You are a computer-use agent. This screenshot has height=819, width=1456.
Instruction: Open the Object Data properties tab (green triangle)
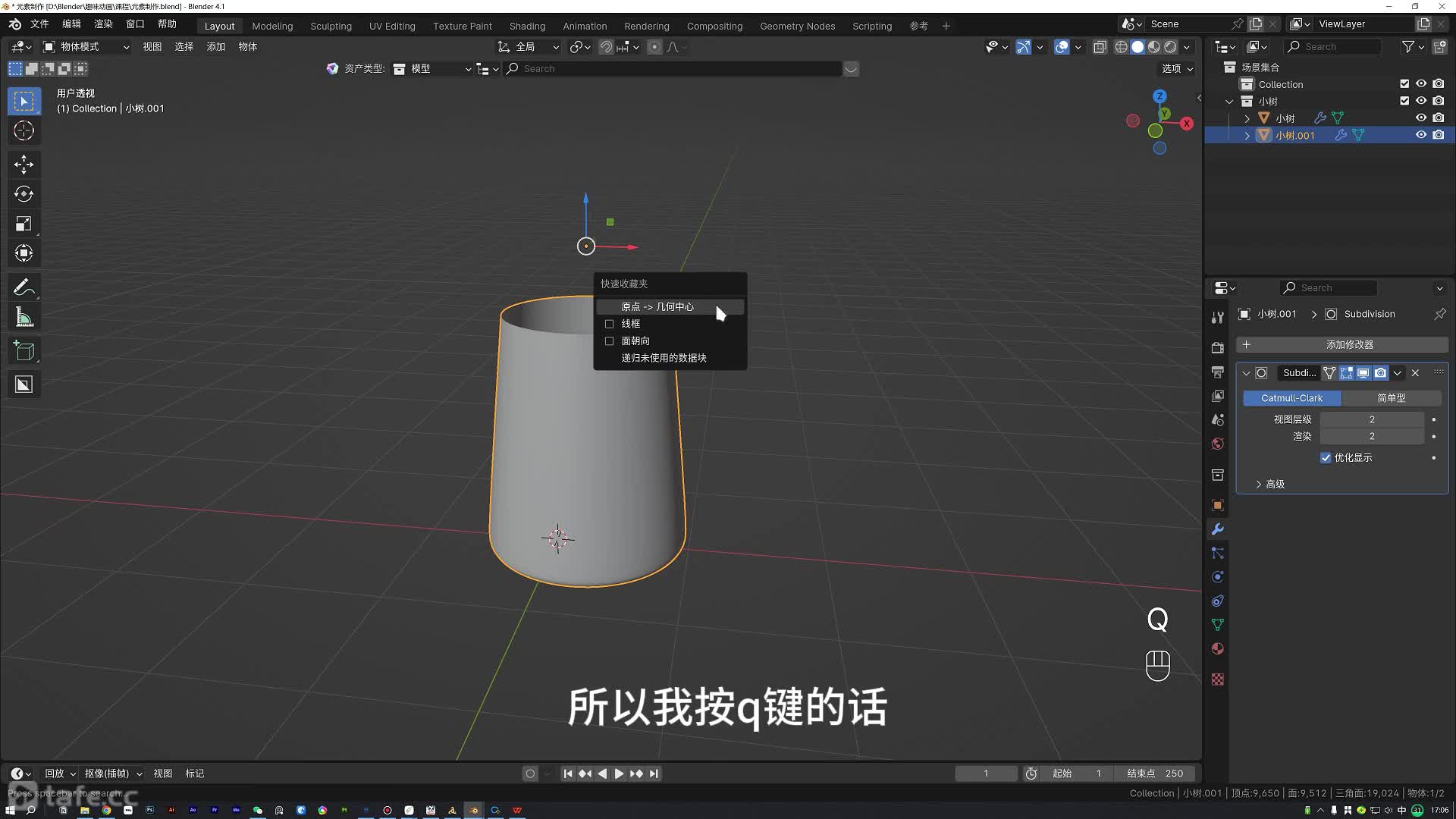tap(1218, 625)
